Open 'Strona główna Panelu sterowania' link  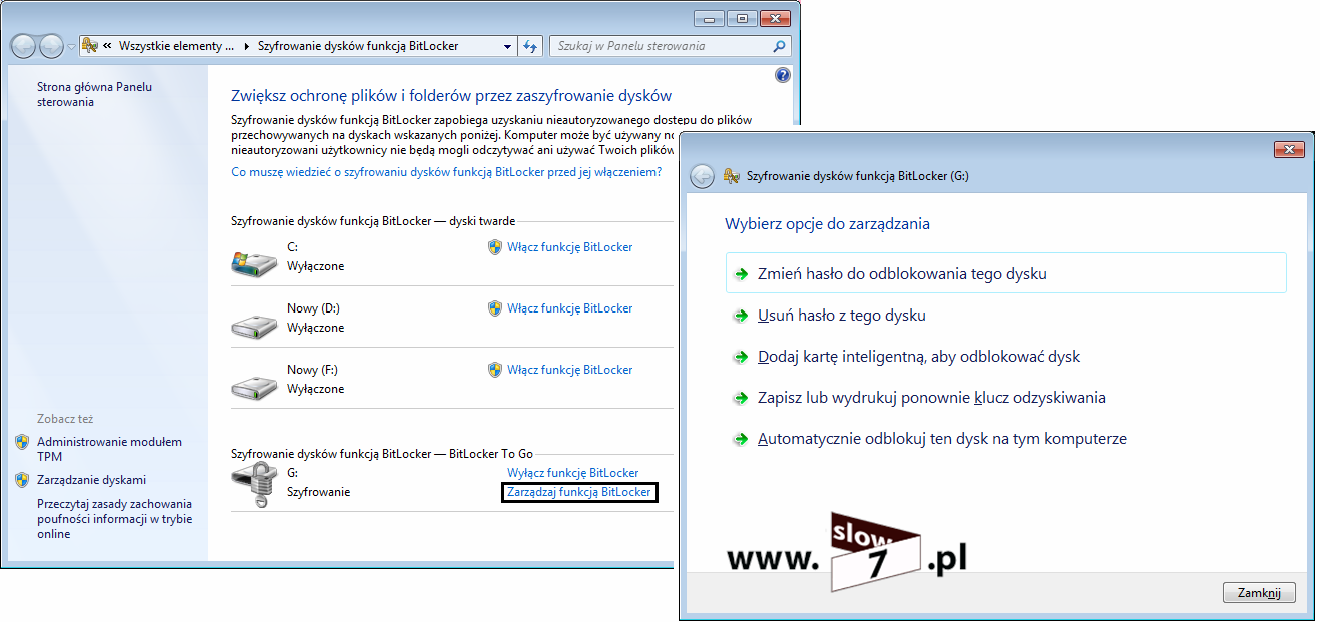pyautogui.click(x=94, y=94)
